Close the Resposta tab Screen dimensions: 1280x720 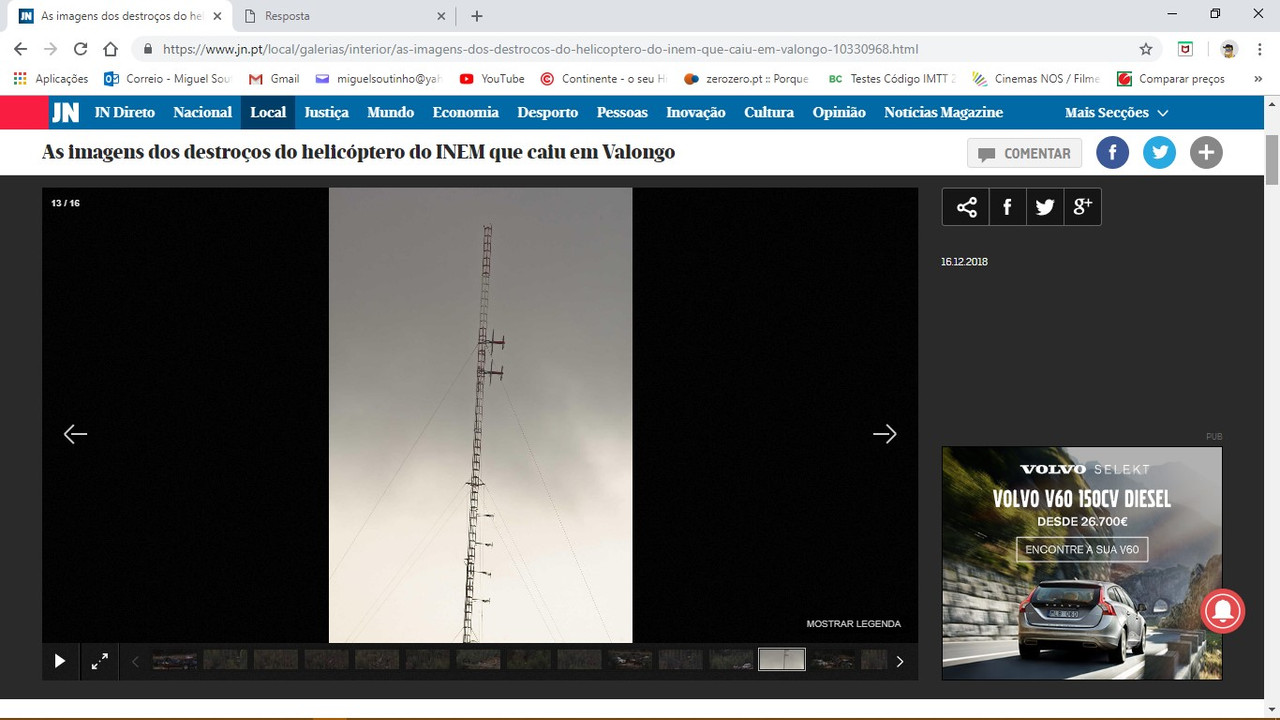[x=441, y=16]
